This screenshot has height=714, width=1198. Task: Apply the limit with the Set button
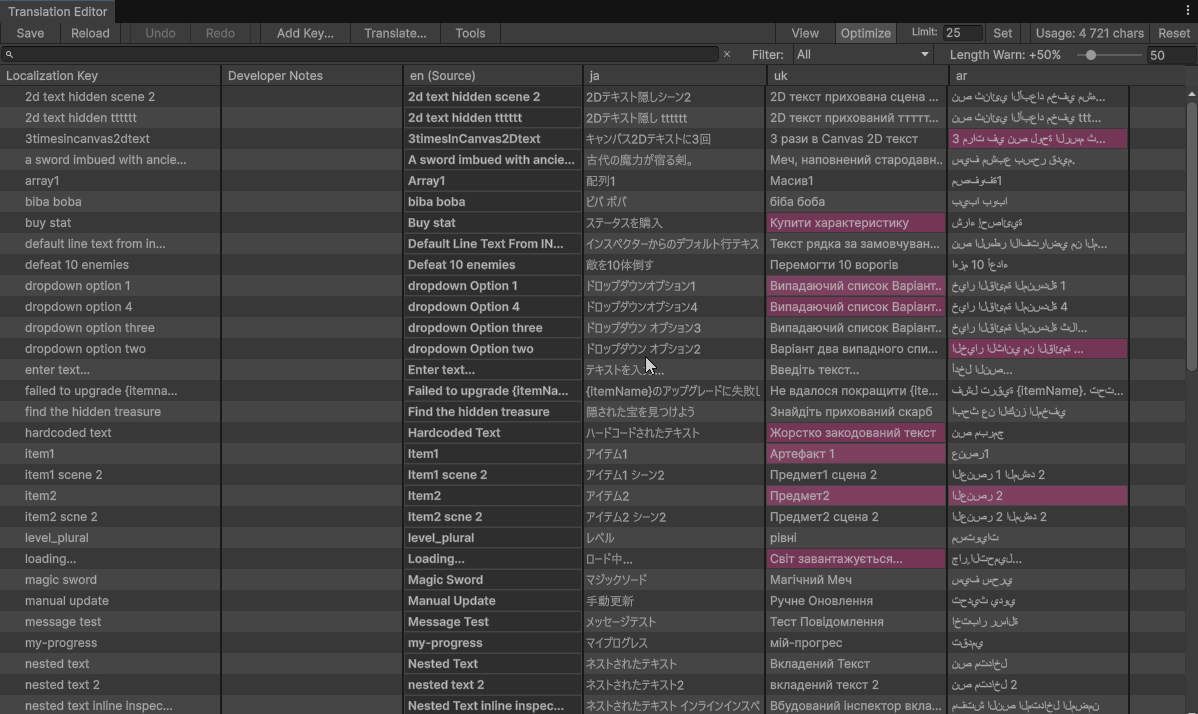1002,32
